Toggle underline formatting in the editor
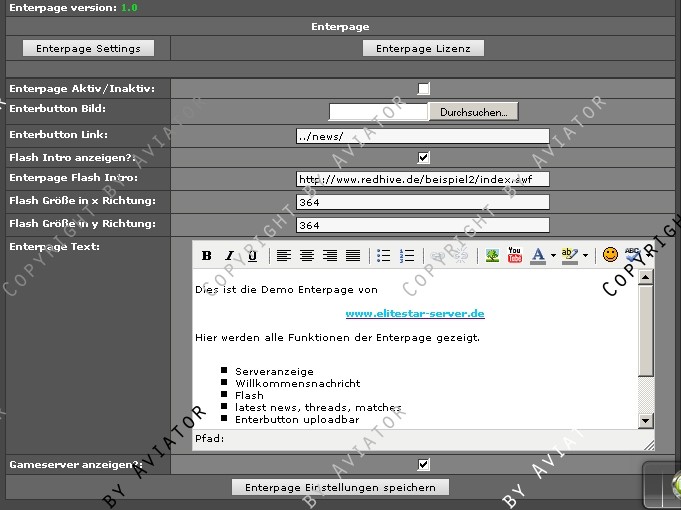This screenshot has width=681, height=510. pos(253,255)
